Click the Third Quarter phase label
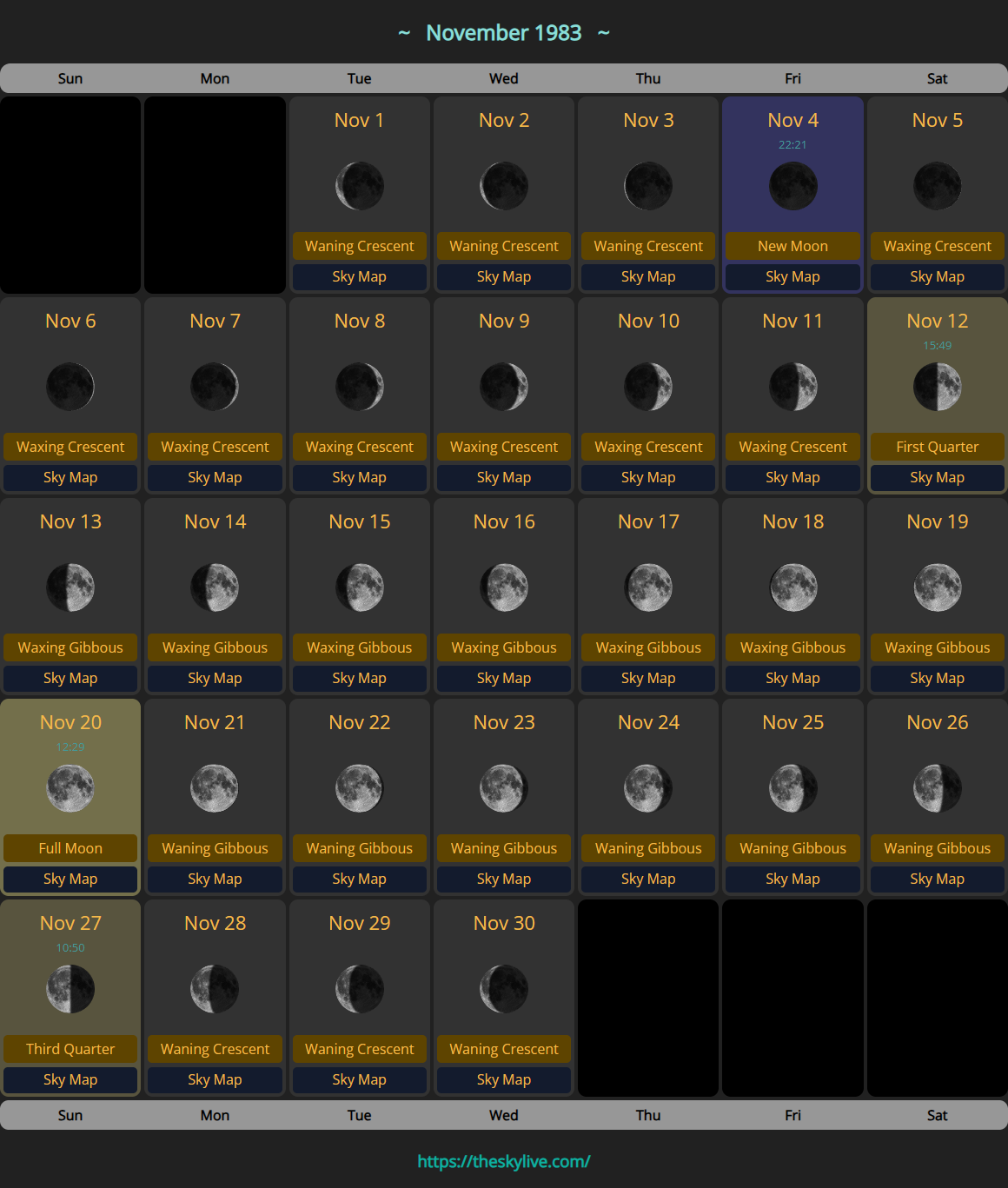Screen dimensions: 1008x1188 pyautogui.click(x=70, y=1049)
